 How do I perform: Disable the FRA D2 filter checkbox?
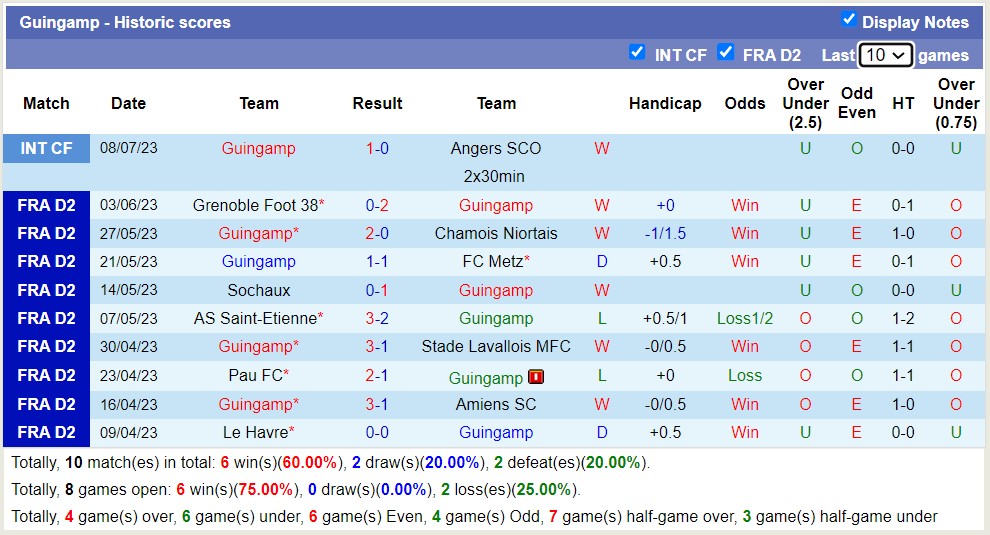click(x=726, y=53)
